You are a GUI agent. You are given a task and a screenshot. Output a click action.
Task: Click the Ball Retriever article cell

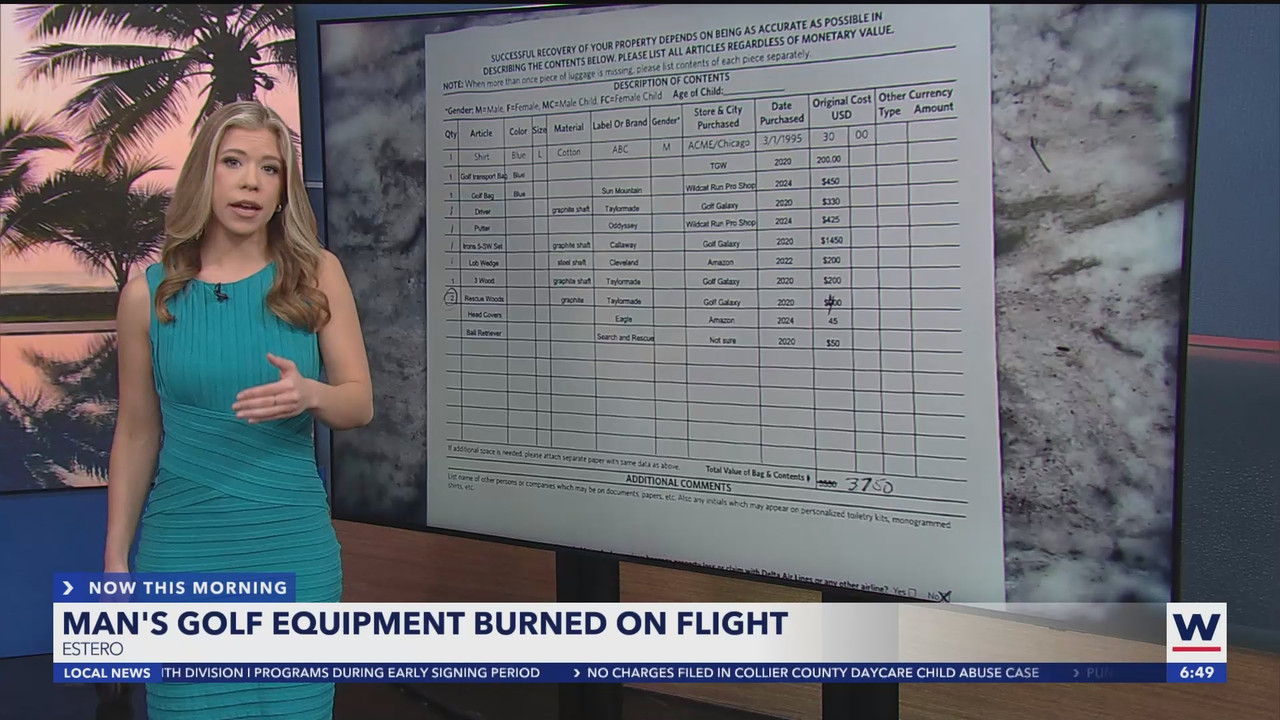coord(485,332)
